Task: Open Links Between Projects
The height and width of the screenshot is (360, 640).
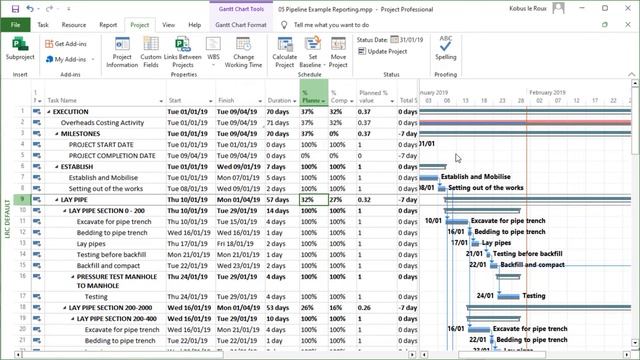Action: (182, 52)
